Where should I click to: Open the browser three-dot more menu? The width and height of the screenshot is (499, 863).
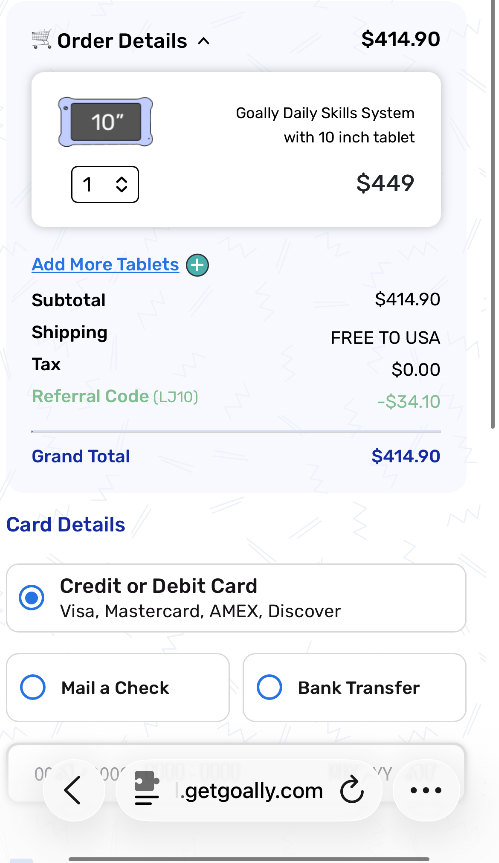coord(426,791)
